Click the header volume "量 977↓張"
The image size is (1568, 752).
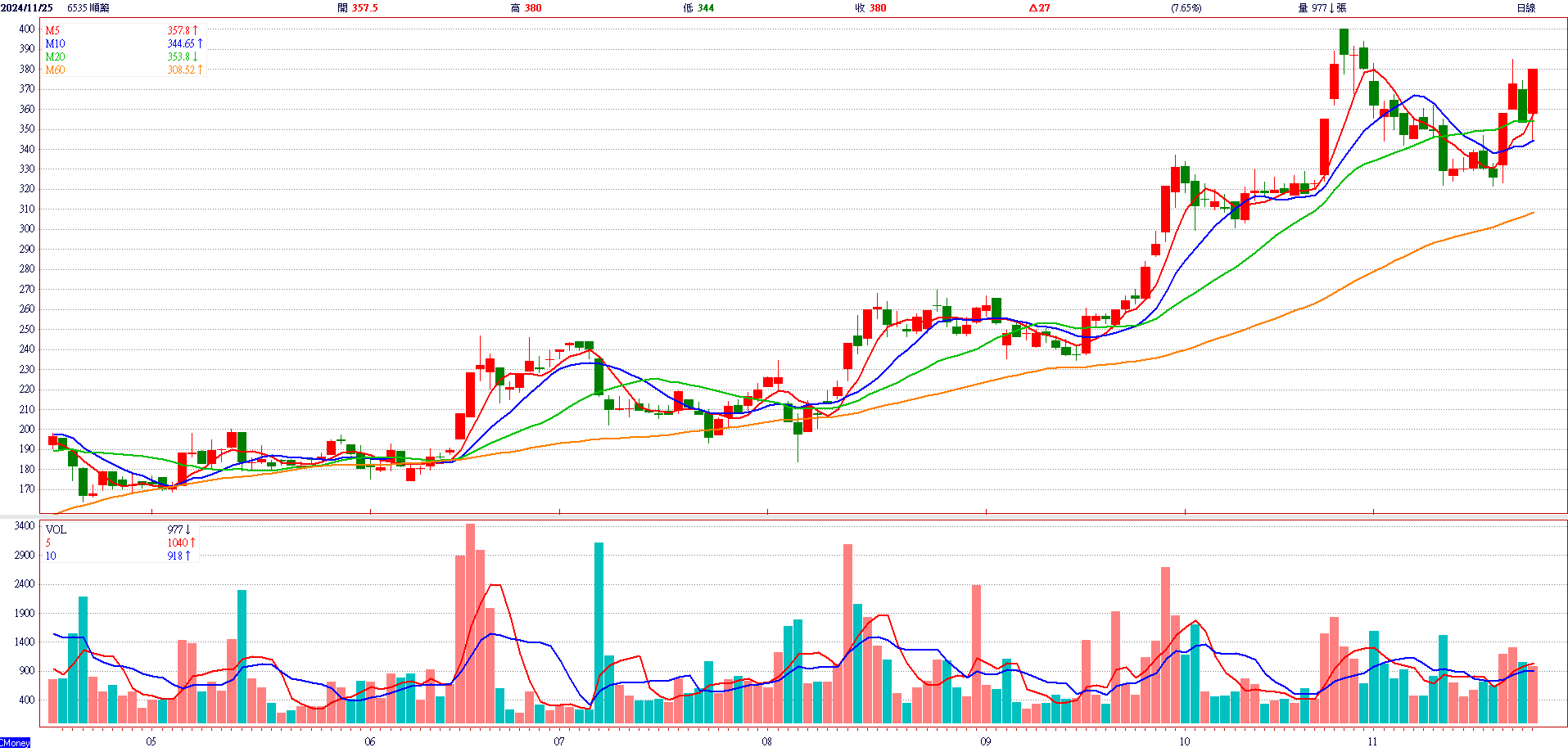coord(1322,7)
